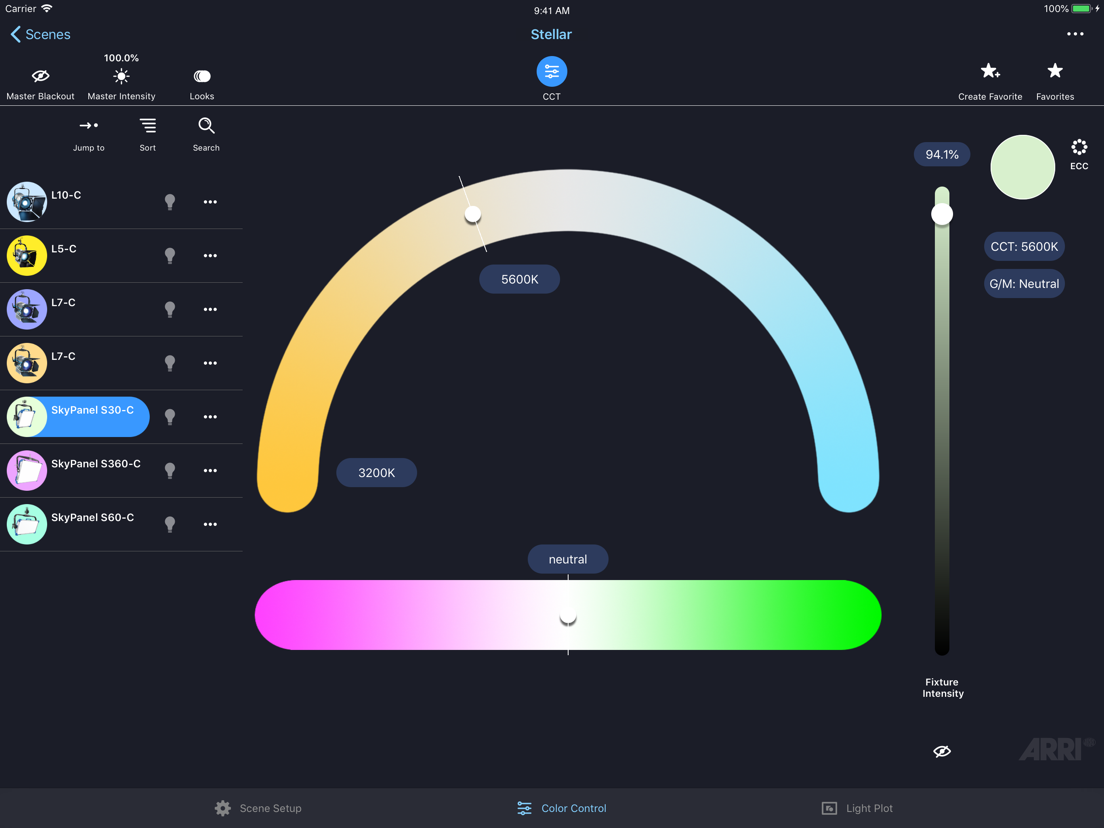The width and height of the screenshot is (1104, 828).
Task: Click the G/M: Neutral value pill
Action: click(1024, 284)
